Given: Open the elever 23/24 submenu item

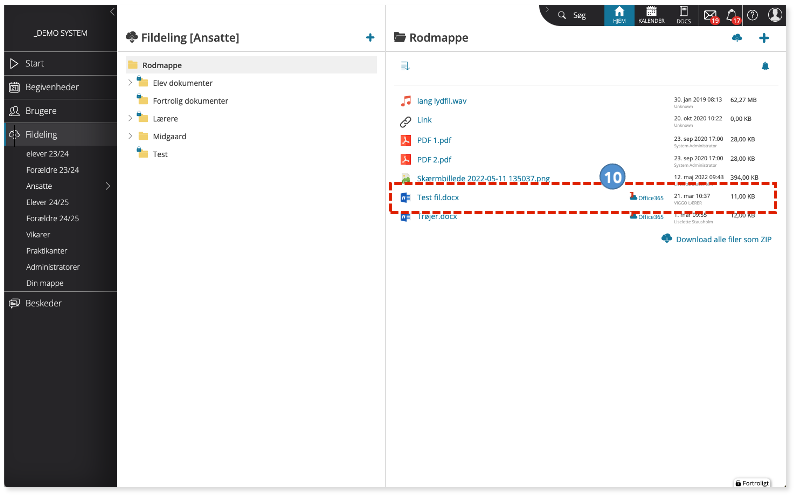Looking at the screenshot, I should [47, 153].
